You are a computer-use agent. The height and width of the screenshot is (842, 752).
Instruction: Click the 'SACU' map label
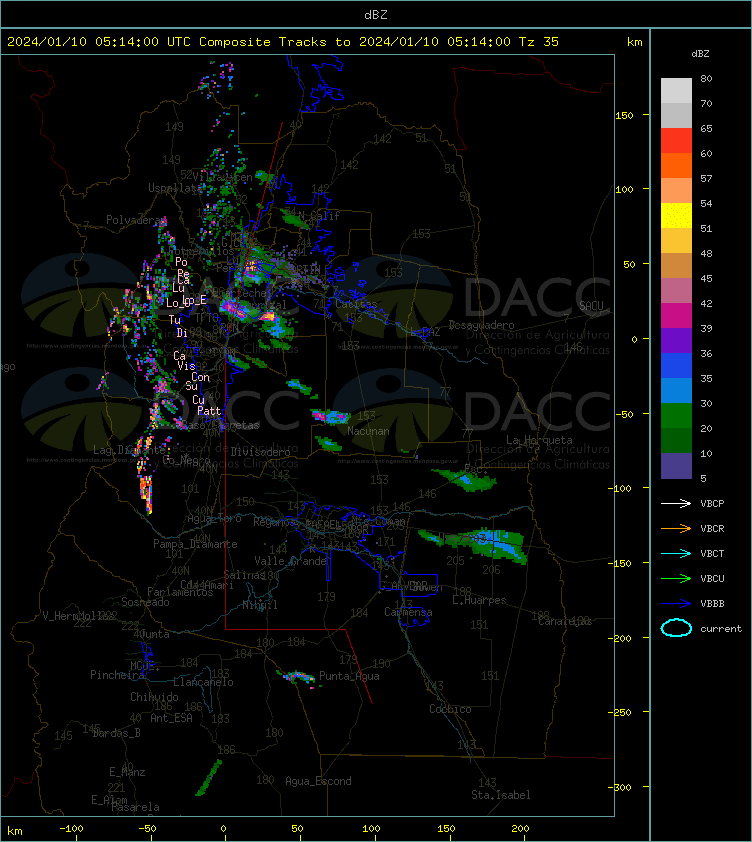click(591, 306)
